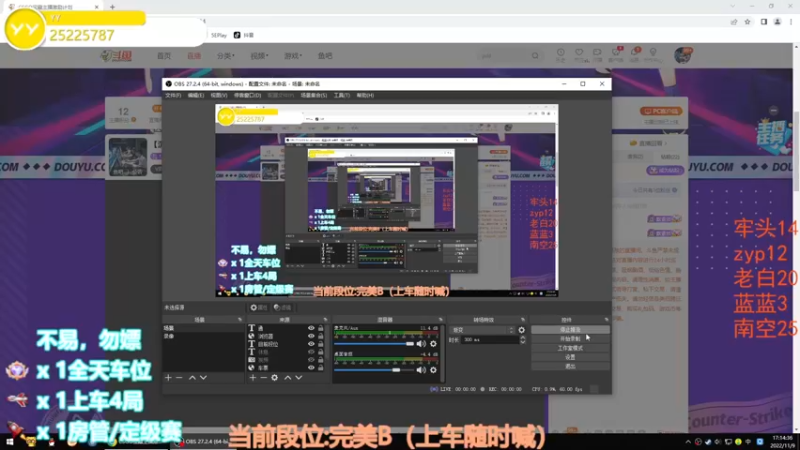The image size is (800, 450).
Task: Expand the Douyu 游戏 dropdown
Action: click(292, 56)
